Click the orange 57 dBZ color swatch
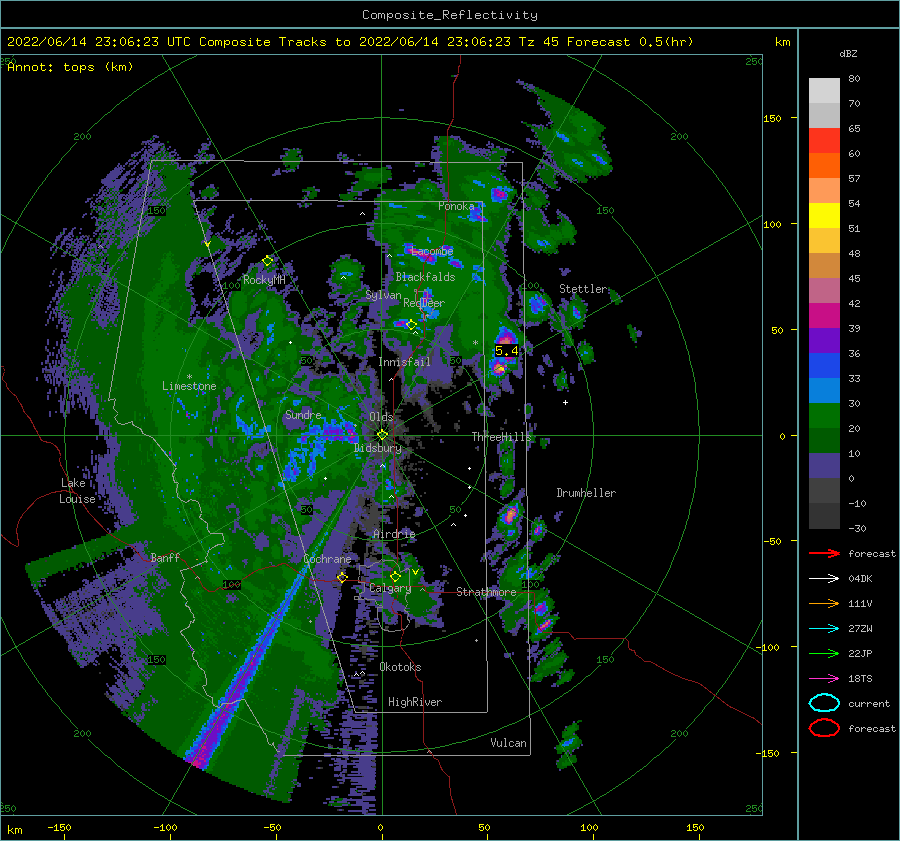The image size is (900, 841). (824, 165)
